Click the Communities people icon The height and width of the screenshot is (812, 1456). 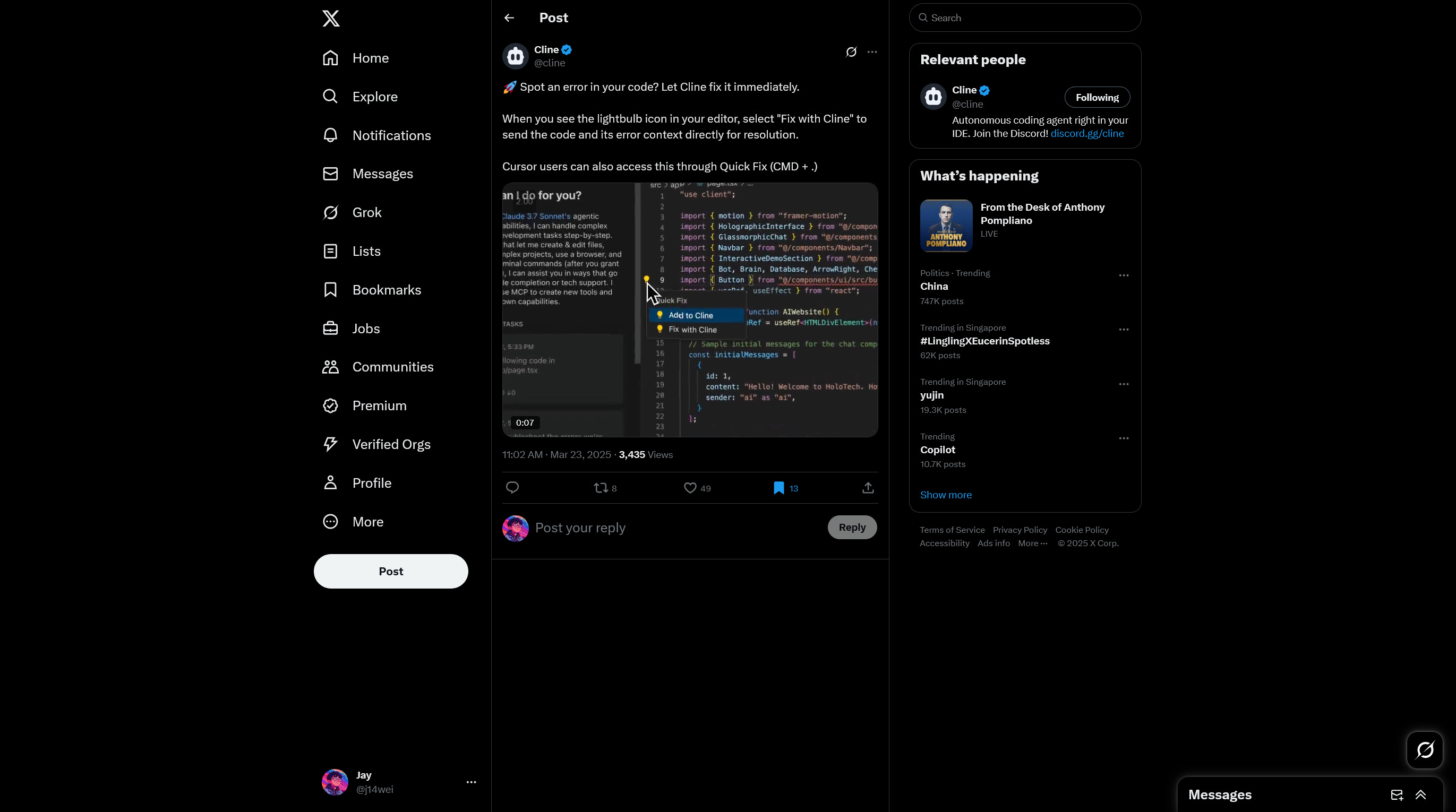[331, 367]
